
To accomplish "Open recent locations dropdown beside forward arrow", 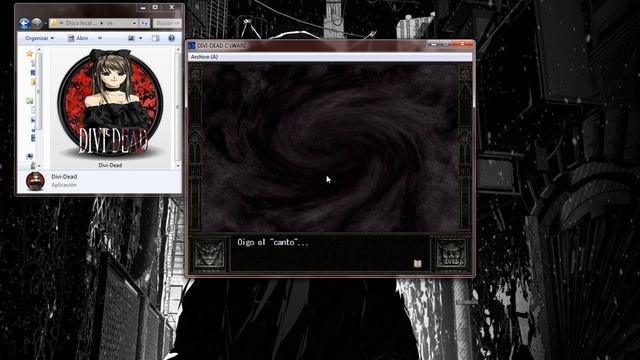I will (45, 24).
